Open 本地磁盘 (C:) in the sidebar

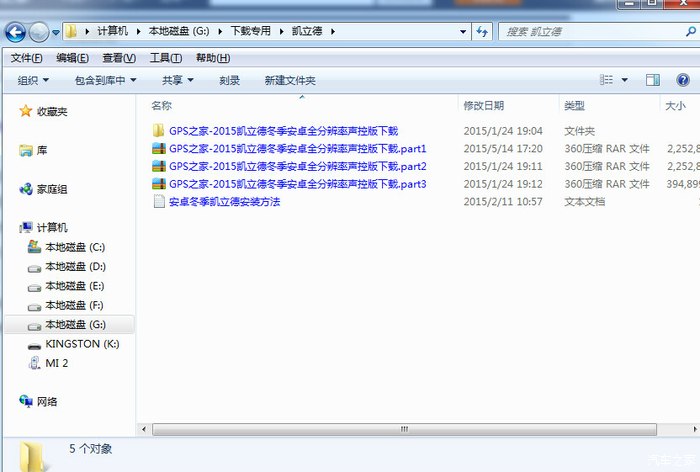(75, 247)
